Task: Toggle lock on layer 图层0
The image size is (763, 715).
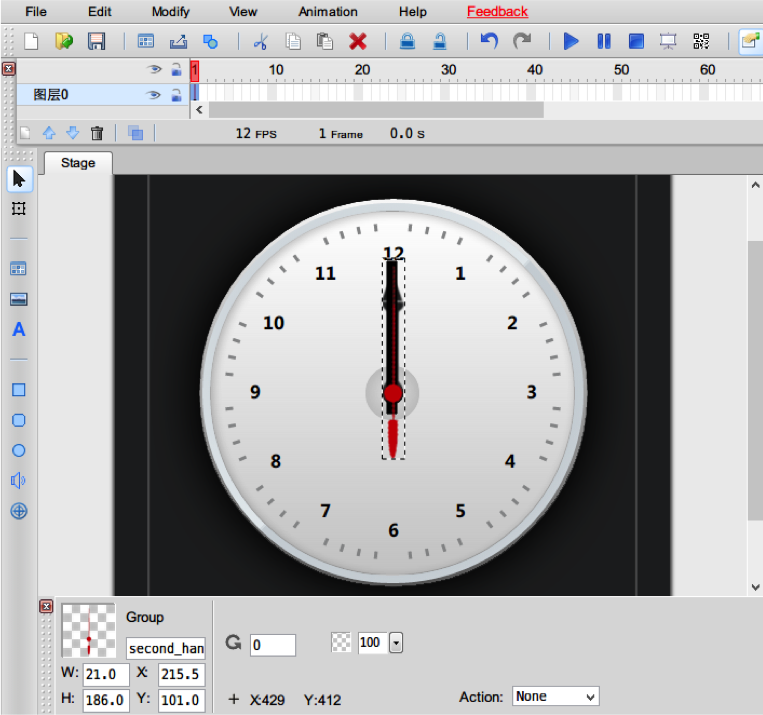Action: tap(176, 95)
